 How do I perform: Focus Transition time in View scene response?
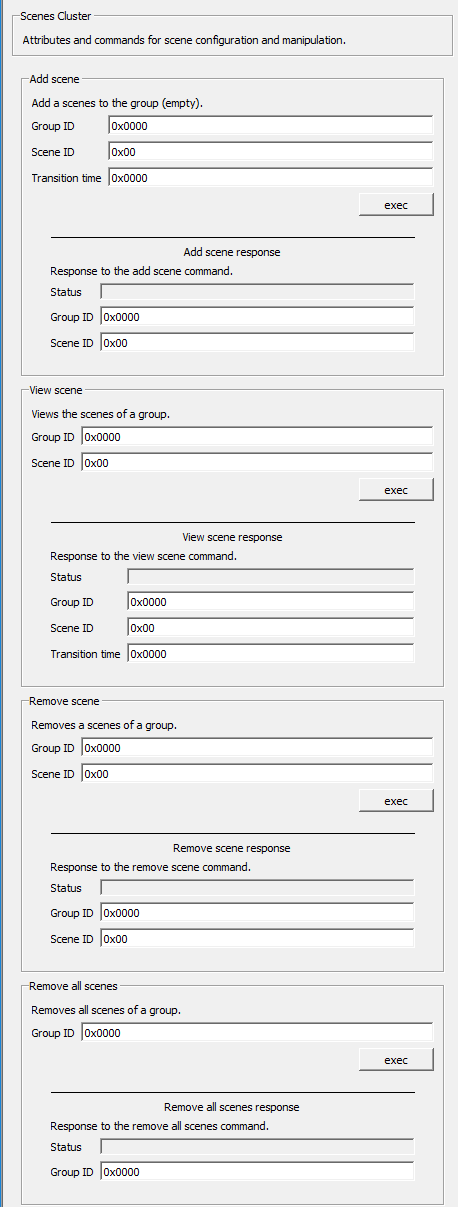click(x=270, y=654)
